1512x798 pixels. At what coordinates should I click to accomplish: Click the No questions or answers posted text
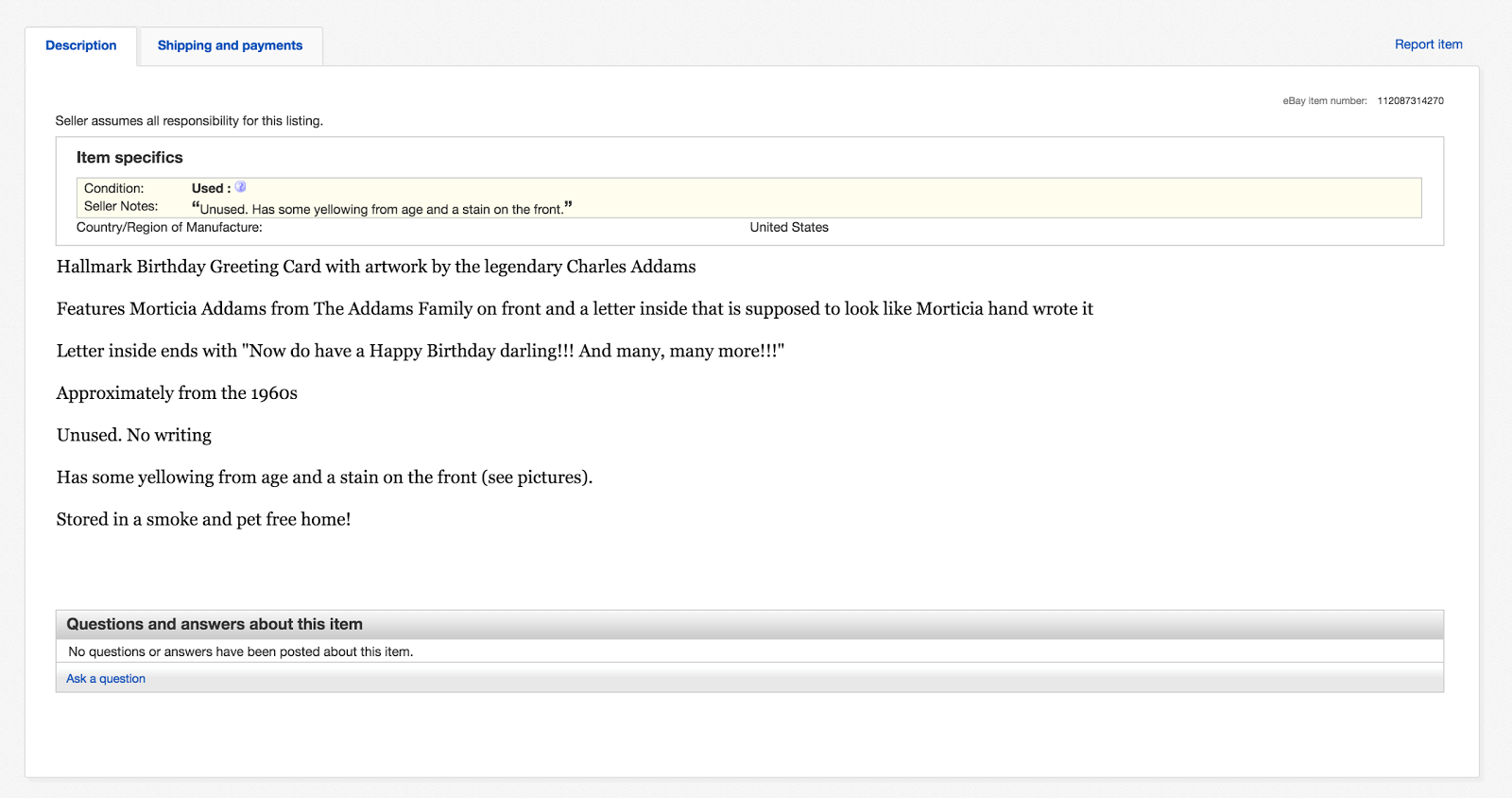[241, 651]
